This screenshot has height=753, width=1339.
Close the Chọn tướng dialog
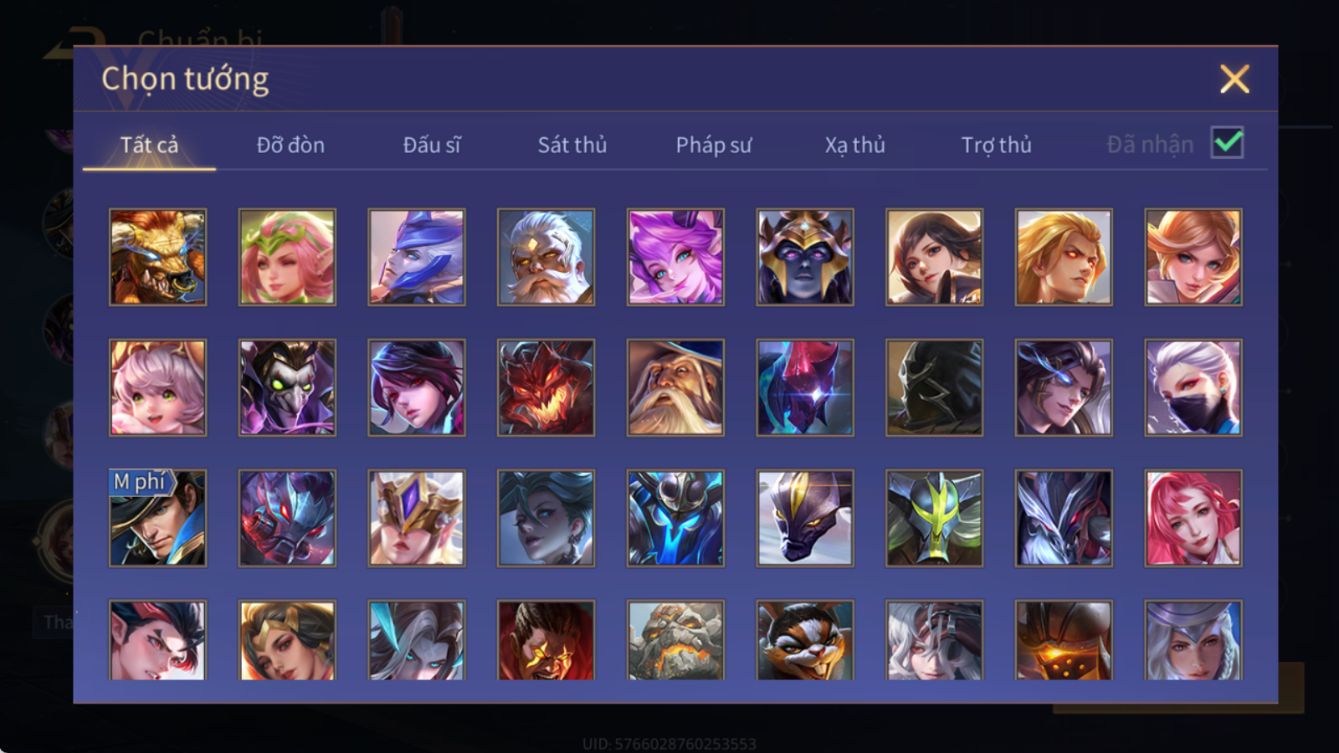click(1234, 79)
